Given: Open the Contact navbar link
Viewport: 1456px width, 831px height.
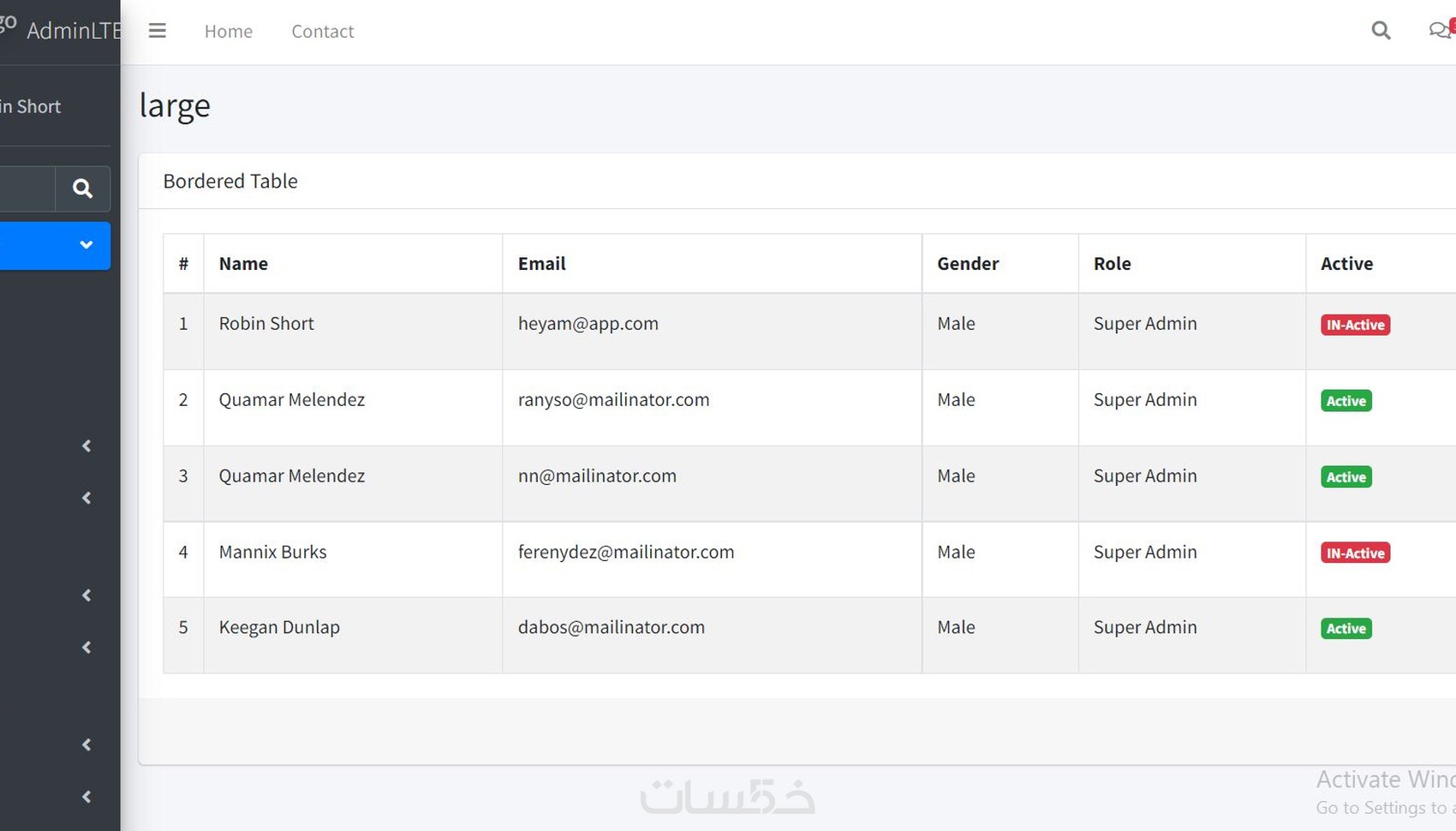Looking at the screenshot, I should point(322,32).
